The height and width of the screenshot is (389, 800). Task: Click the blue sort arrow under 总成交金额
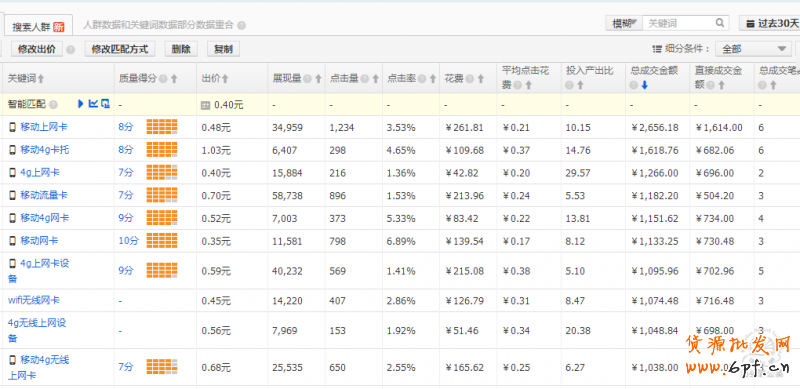(644, 85)
